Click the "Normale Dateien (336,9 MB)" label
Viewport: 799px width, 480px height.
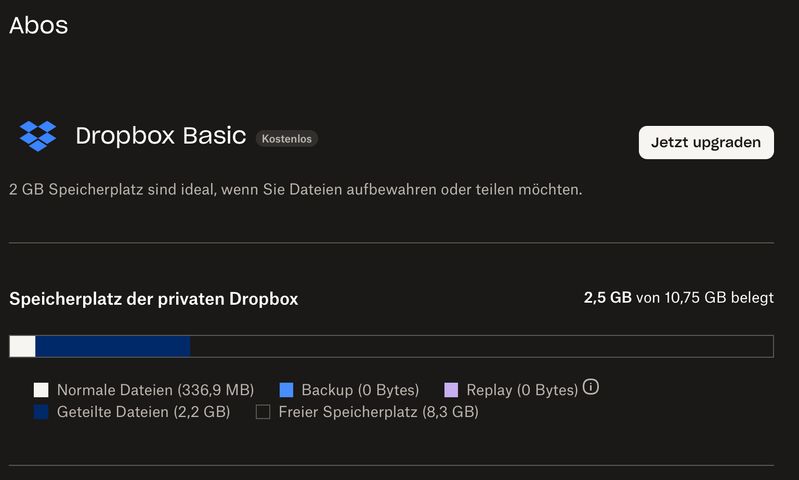(x=155, y=390)
